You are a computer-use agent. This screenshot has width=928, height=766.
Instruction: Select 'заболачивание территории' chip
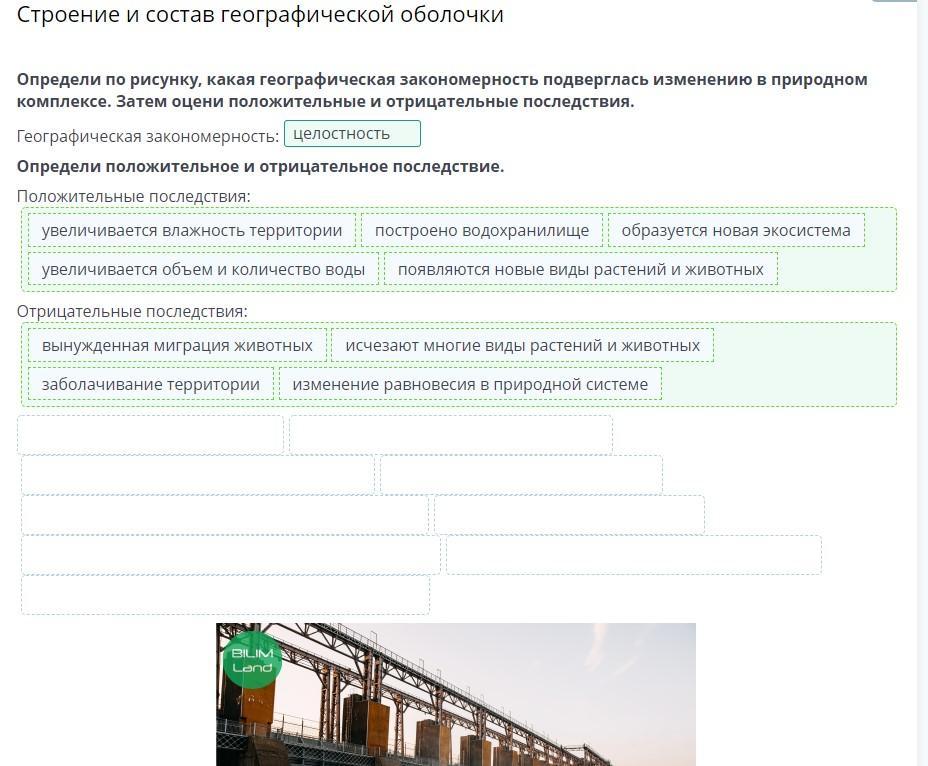click(150, 384)
